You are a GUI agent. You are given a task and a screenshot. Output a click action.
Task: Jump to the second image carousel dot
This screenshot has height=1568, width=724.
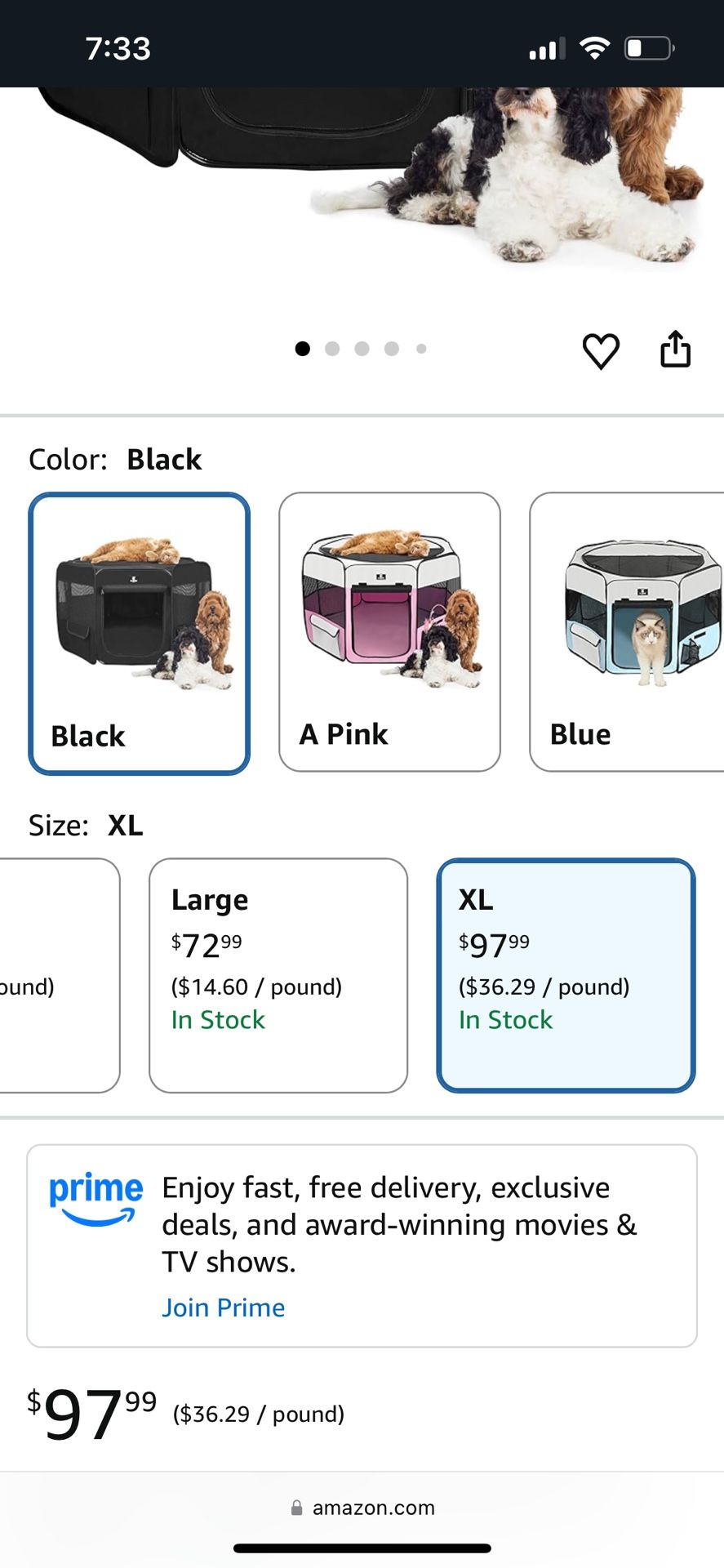(332, 349)
